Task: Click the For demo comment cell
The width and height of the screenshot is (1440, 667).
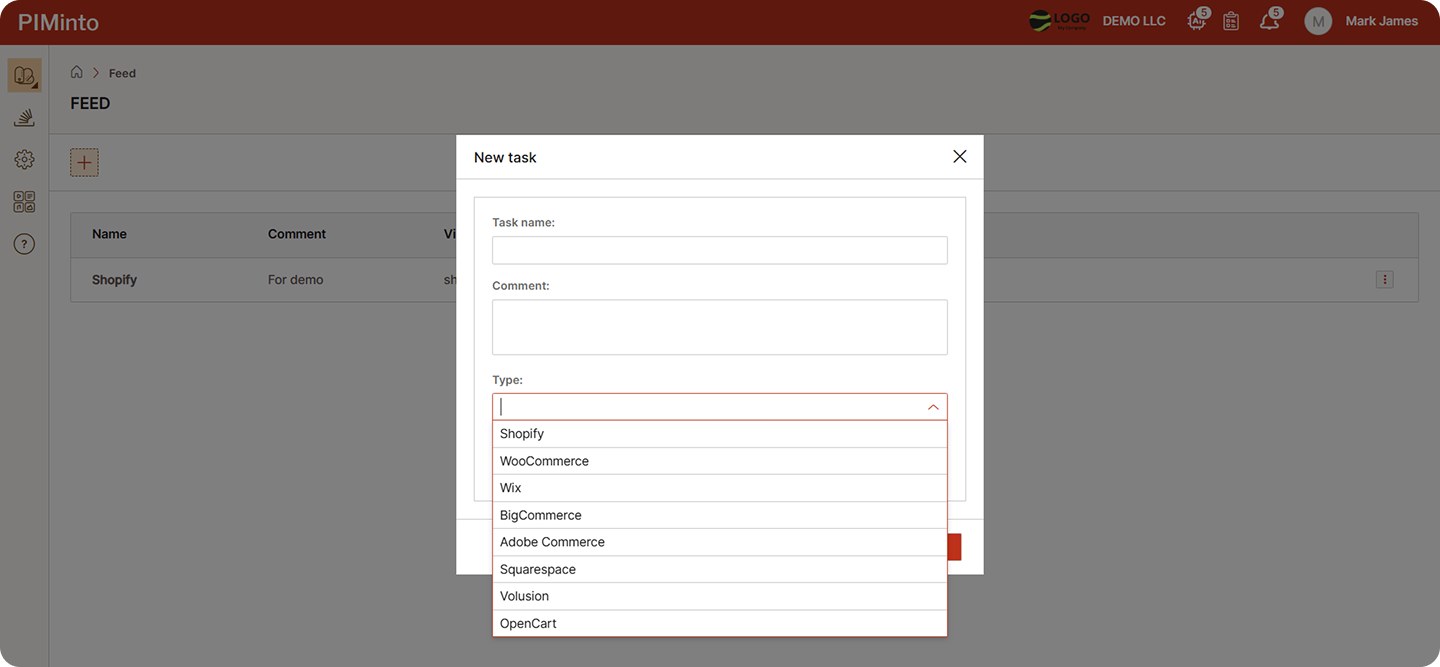Action: [x=295, y=280]
